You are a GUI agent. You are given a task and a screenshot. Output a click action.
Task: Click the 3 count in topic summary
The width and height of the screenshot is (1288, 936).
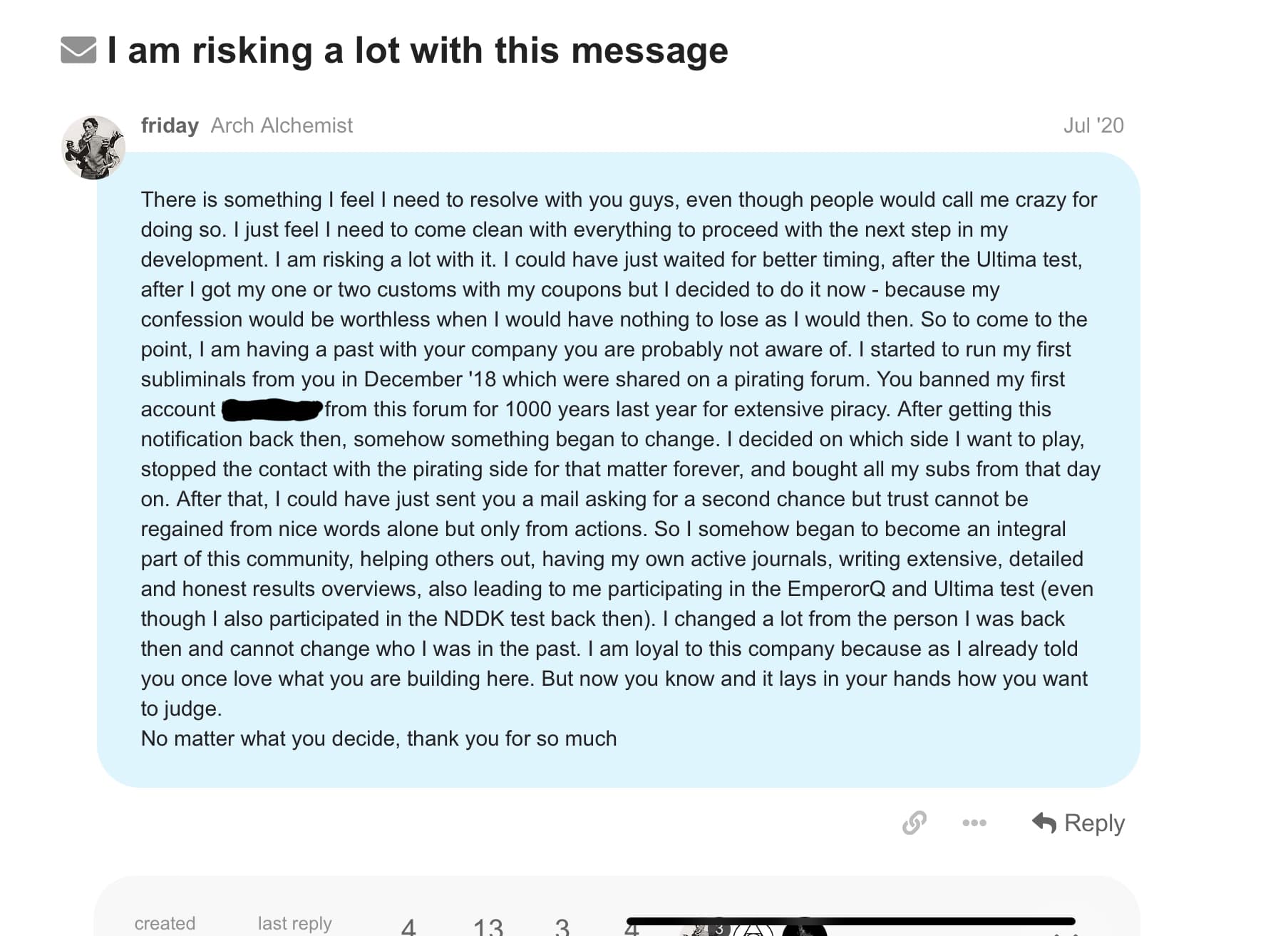(x=562, y=927)
